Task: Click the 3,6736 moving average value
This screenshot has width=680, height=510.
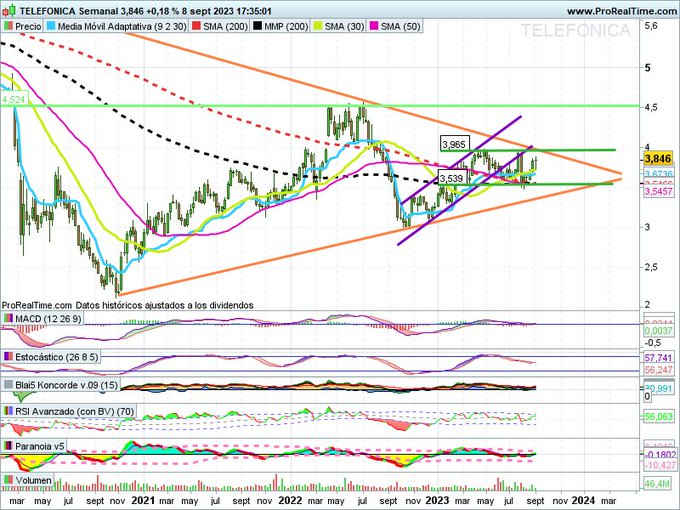Action: click(658, 174)
